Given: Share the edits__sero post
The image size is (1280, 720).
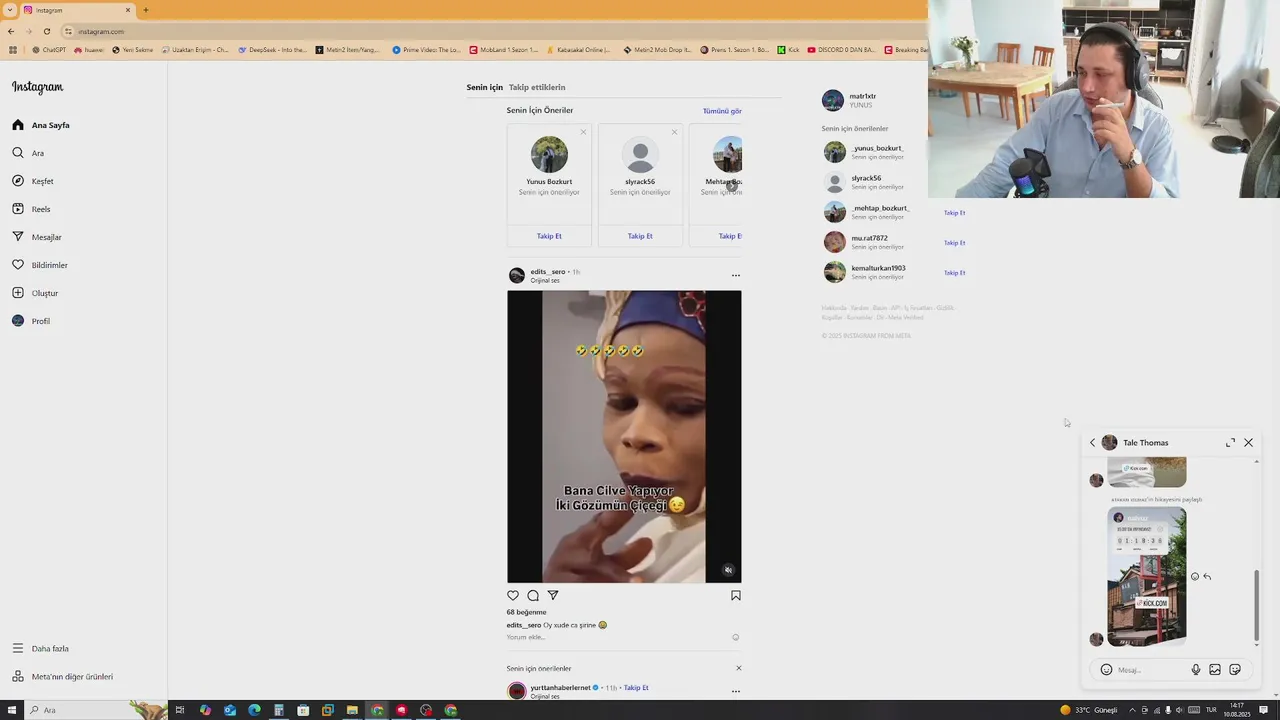Looking at the screenshot, I should (x=552, y=595).
